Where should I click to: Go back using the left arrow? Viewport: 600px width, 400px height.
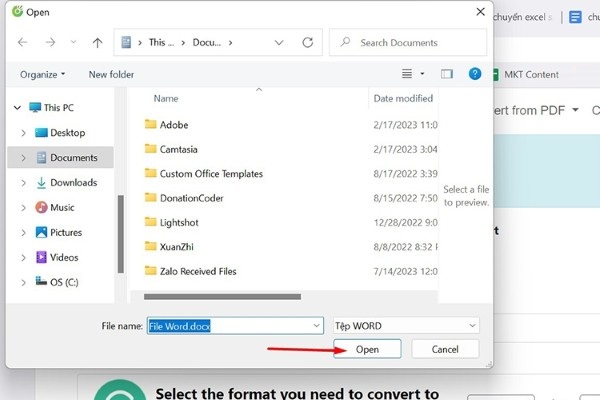(x=23, y=42)
